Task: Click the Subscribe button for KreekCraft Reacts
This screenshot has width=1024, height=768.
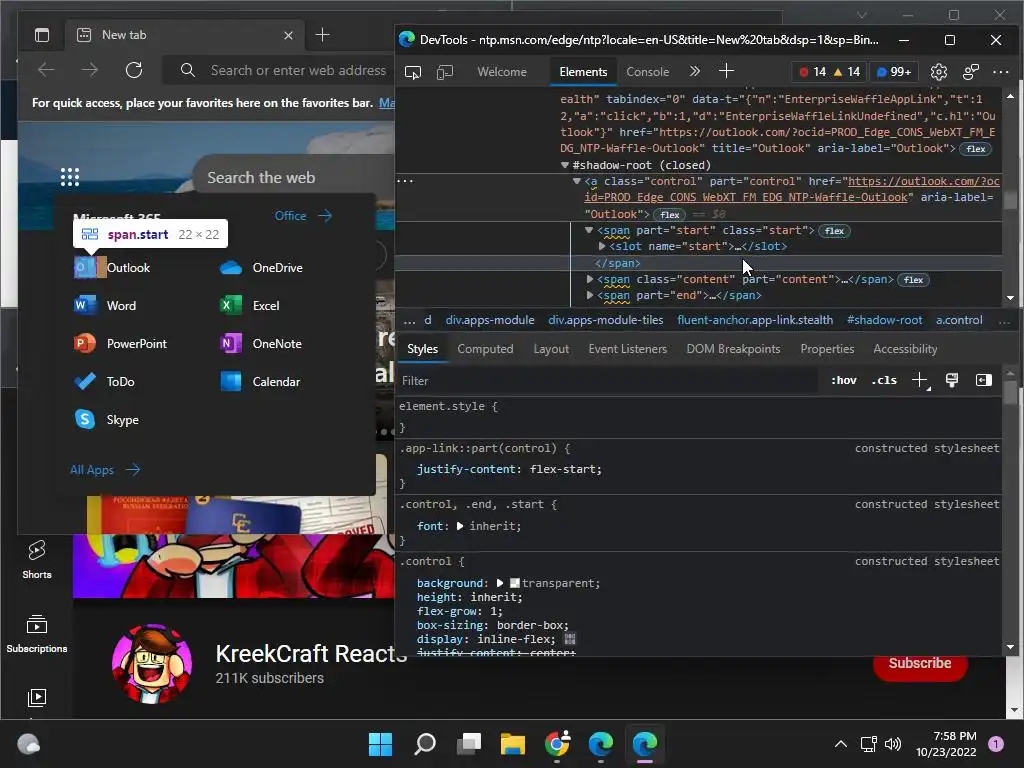Action: pyautogui.click(x=920, y=663)
